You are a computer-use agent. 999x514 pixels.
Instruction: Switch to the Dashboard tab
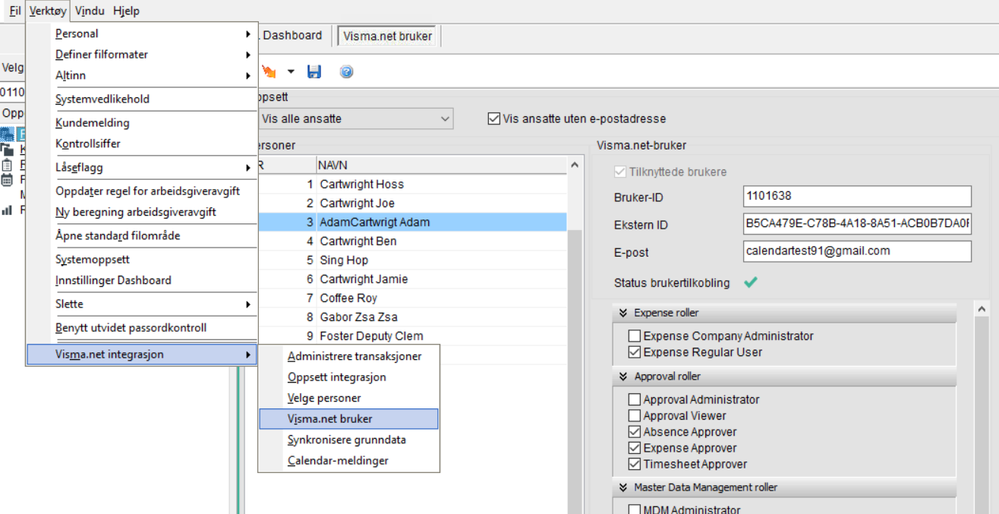tap(292, 36)
